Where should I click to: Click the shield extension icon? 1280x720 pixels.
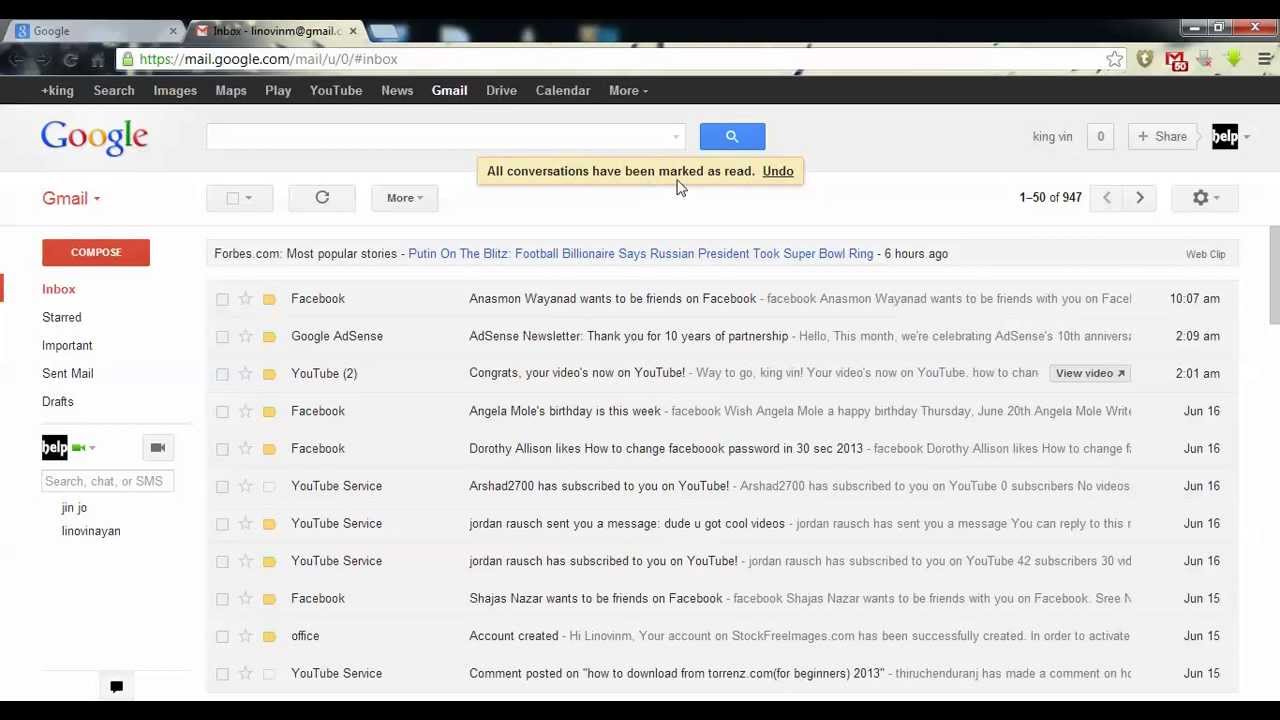1145,60
